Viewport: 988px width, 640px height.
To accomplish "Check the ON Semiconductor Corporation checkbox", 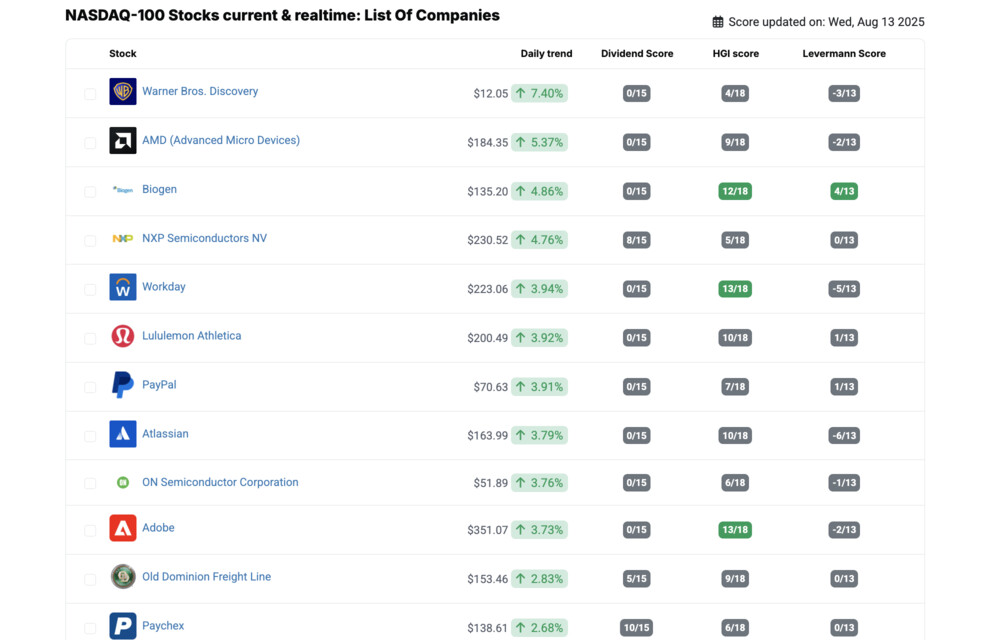I will click(x=90, y=483).
